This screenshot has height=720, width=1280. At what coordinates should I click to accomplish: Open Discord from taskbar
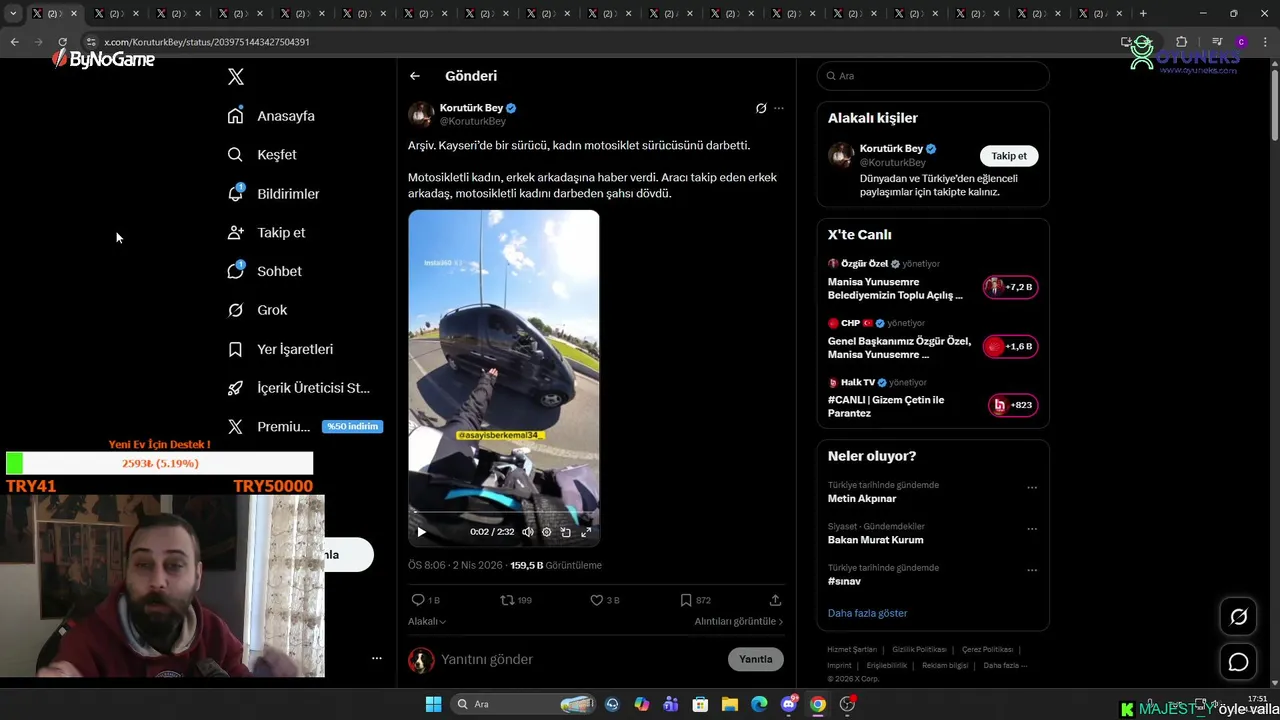789,704
